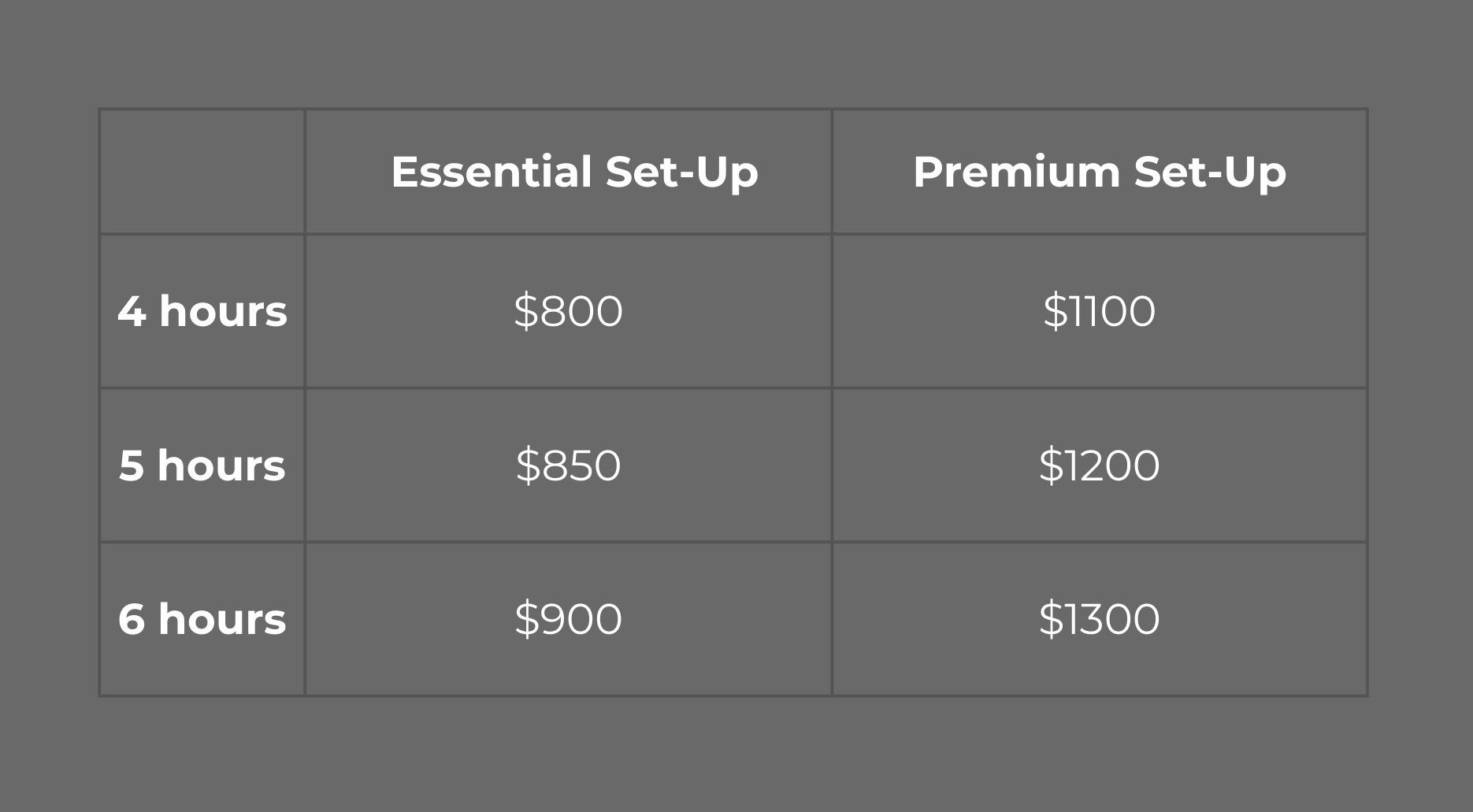The width and height of the screenshot is (1473, 812).
Task: Select the 5 hours row label
Action: coord(202,465)
